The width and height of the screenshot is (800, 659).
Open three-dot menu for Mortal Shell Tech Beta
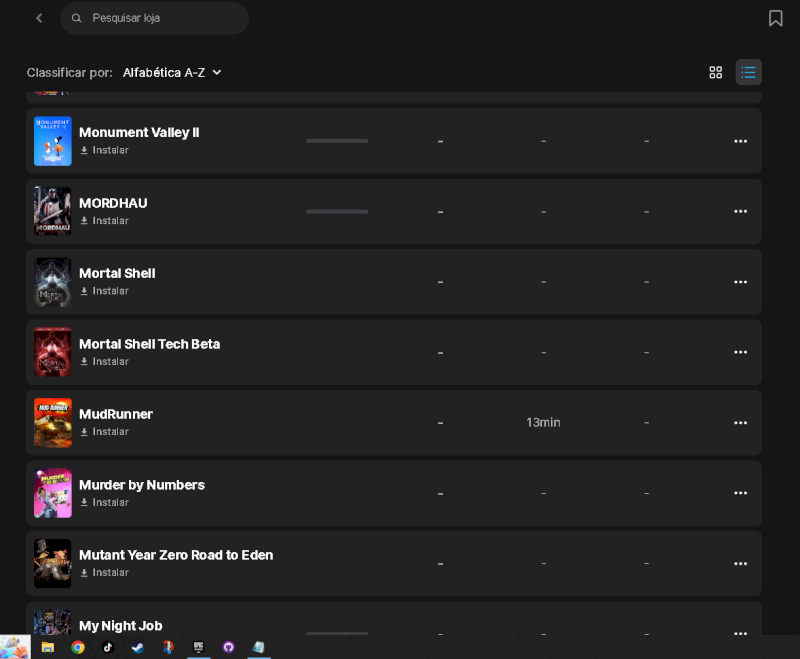tap(740, 352)
